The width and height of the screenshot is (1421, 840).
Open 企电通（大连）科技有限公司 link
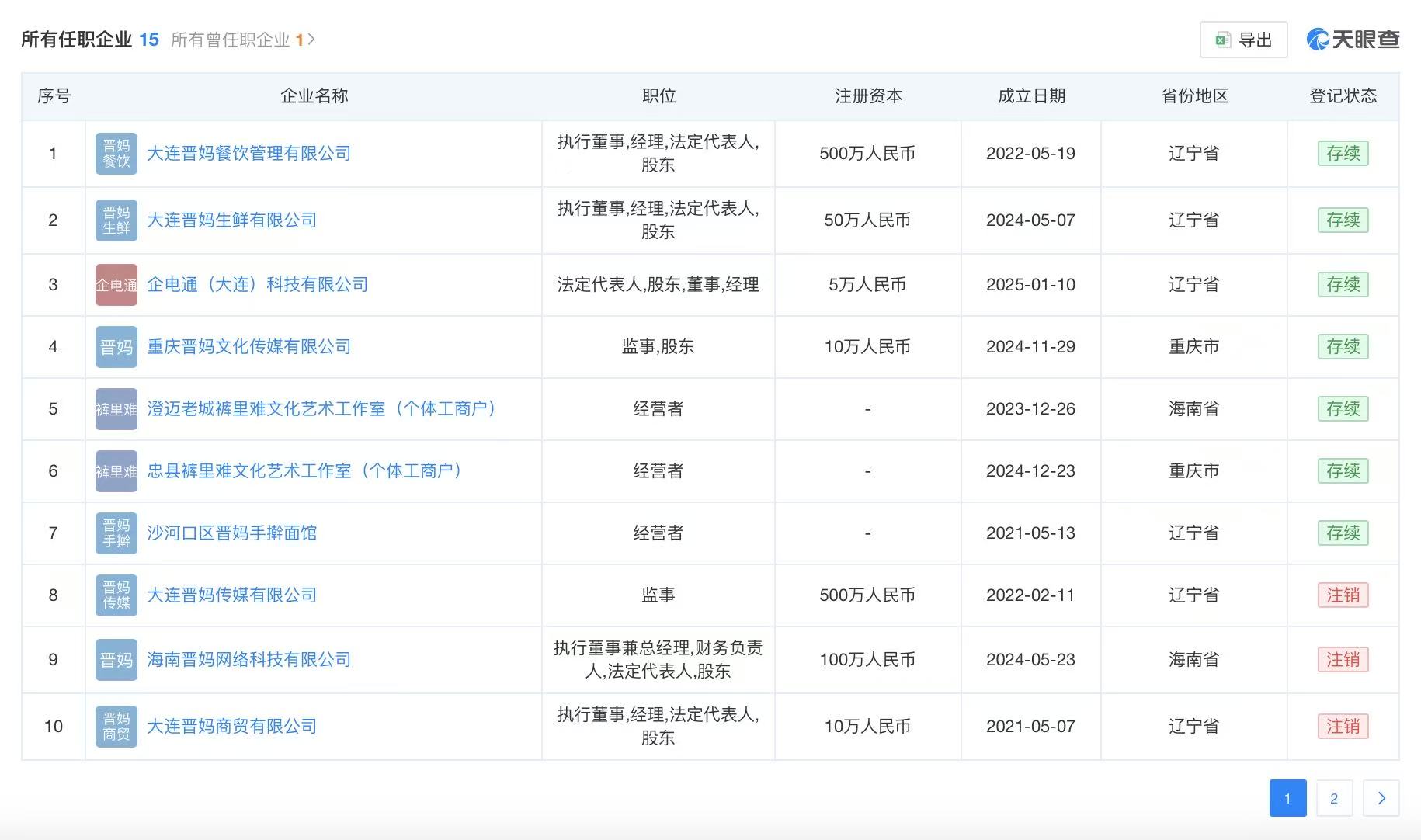pyautogui.click(x=257, y=285)
